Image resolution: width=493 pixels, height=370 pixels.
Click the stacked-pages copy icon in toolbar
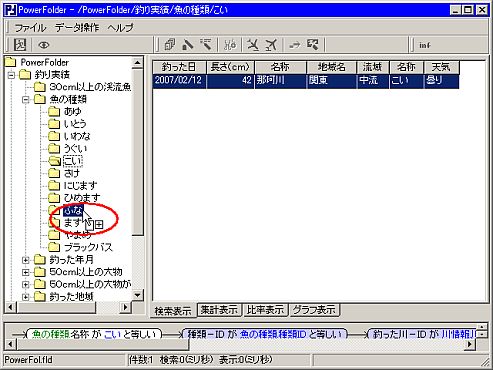[x=169, y=45]
